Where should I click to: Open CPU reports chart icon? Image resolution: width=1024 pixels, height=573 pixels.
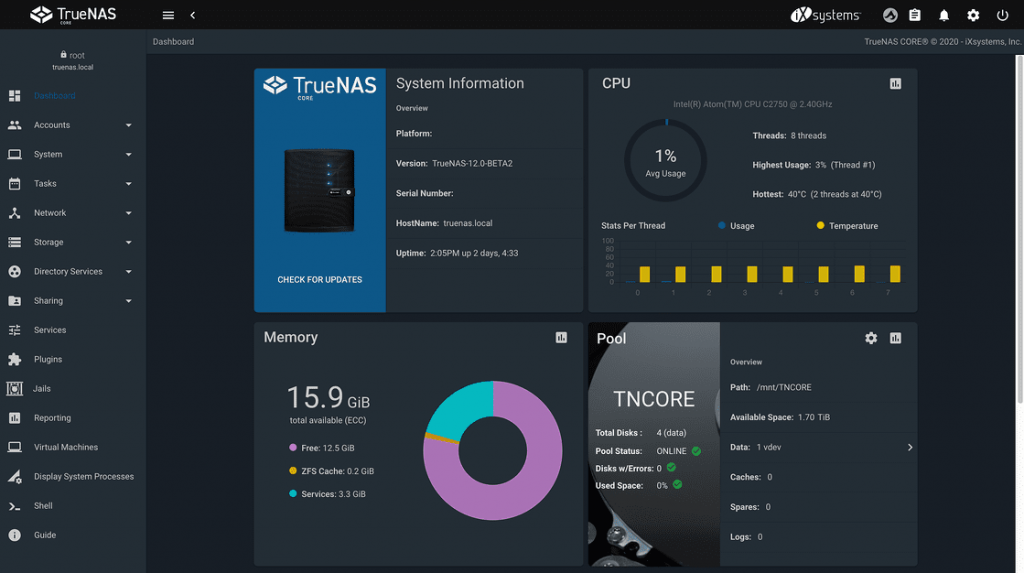tap(895, 84)
